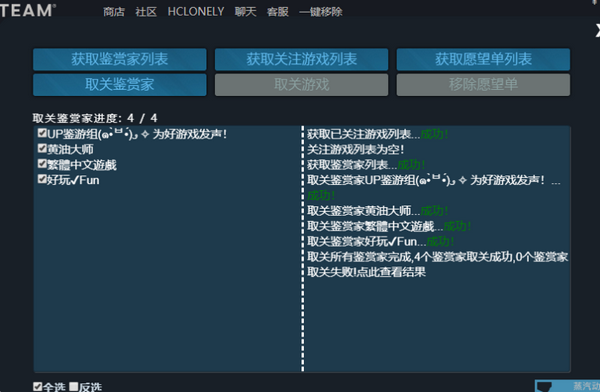The width and height of the screenshot is (600, 392).
Task: Click the 黄油大师 curator name
Action: coord(70,149)
